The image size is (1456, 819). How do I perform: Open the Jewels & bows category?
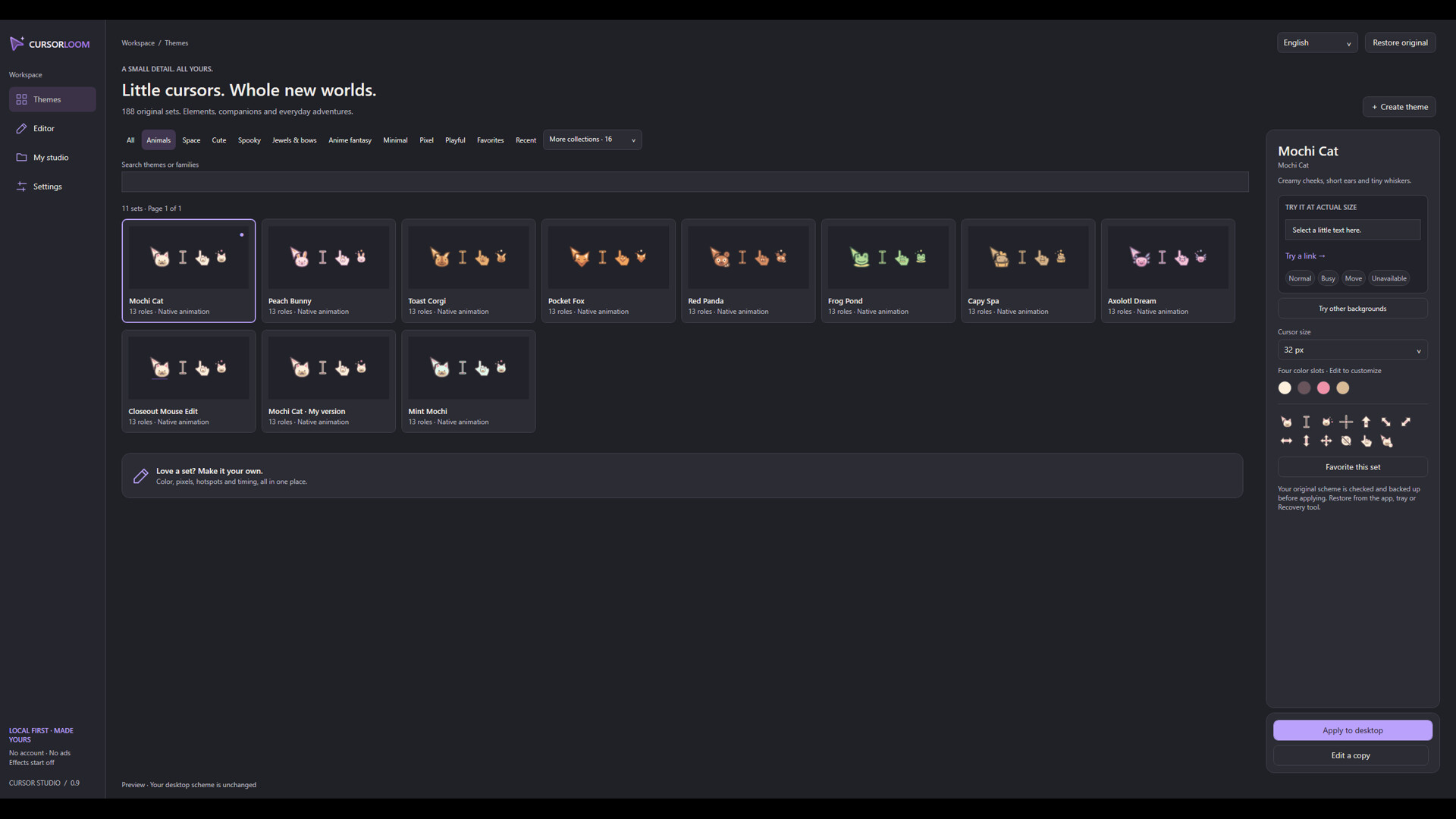pos(294,140)
